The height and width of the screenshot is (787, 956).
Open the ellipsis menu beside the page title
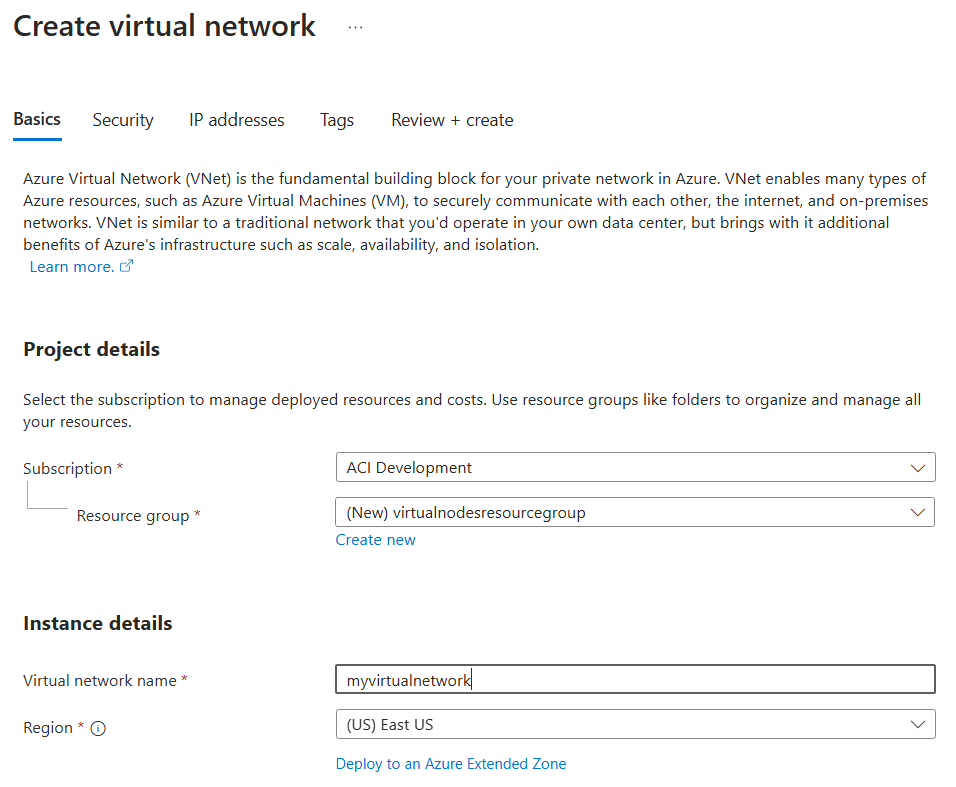click(355, 27)
